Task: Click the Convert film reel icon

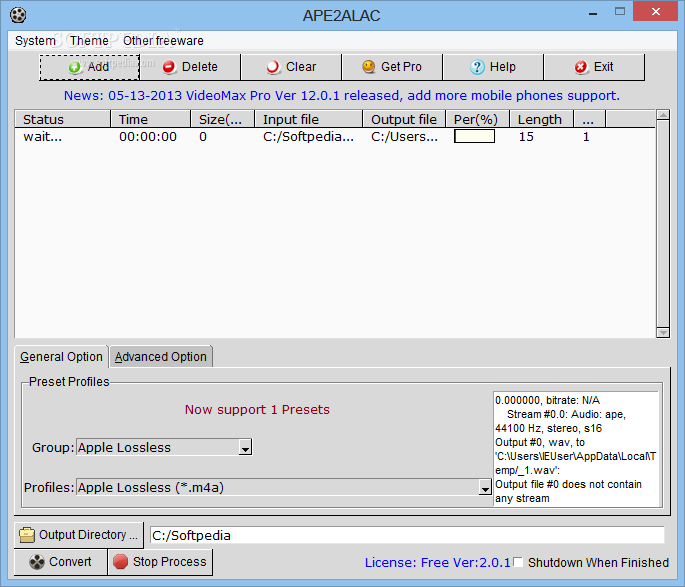Action: (x=37, y=562)
